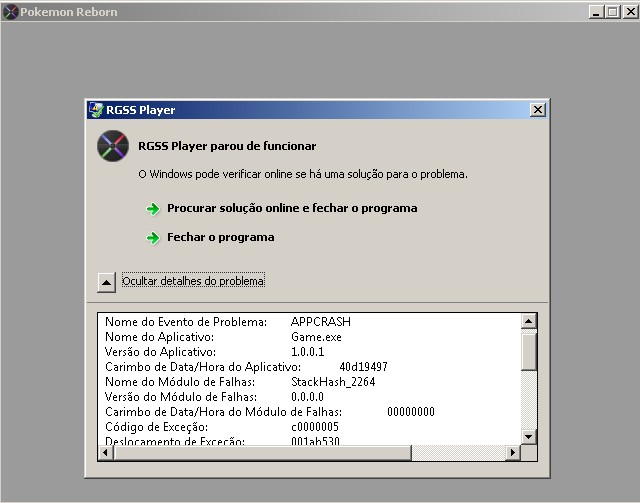Viewport: 640px width, 503px height.
Task: Click the Versão do Módulo de Falhas label
Action: click(181, 397)
